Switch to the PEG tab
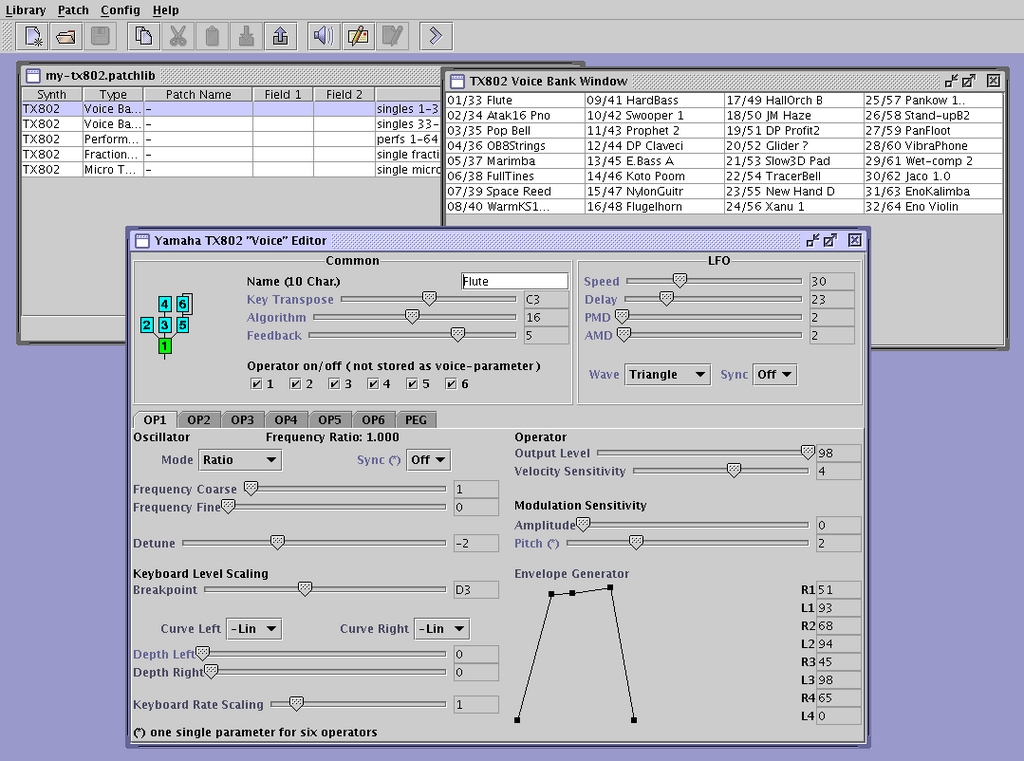This screenshot has width=1024, height=761. pyautogui.click(x=418, y=420)
